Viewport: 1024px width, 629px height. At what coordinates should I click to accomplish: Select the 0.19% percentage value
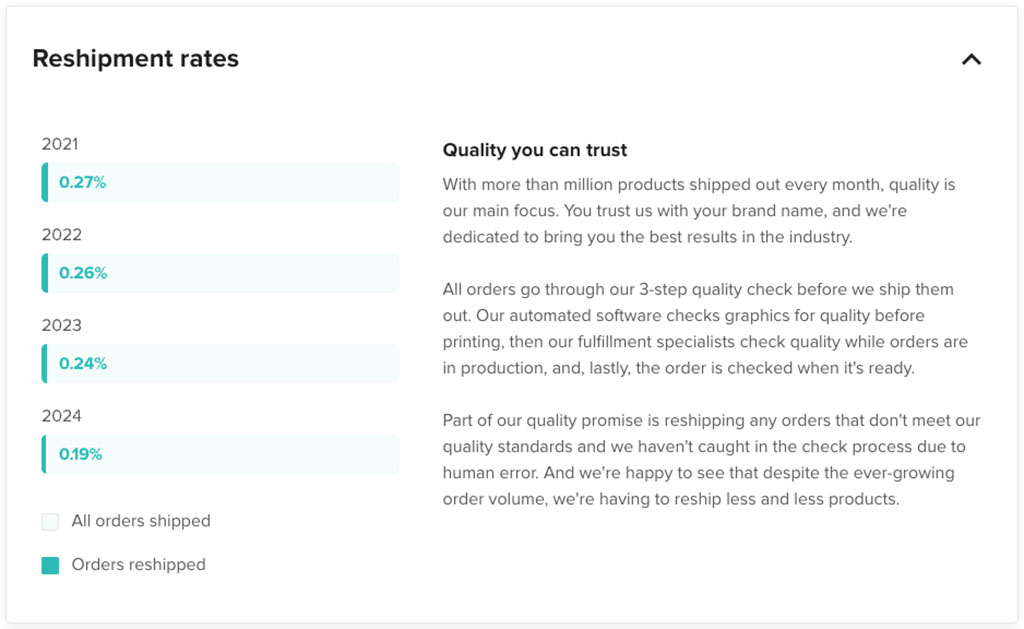tap(81, 454)
